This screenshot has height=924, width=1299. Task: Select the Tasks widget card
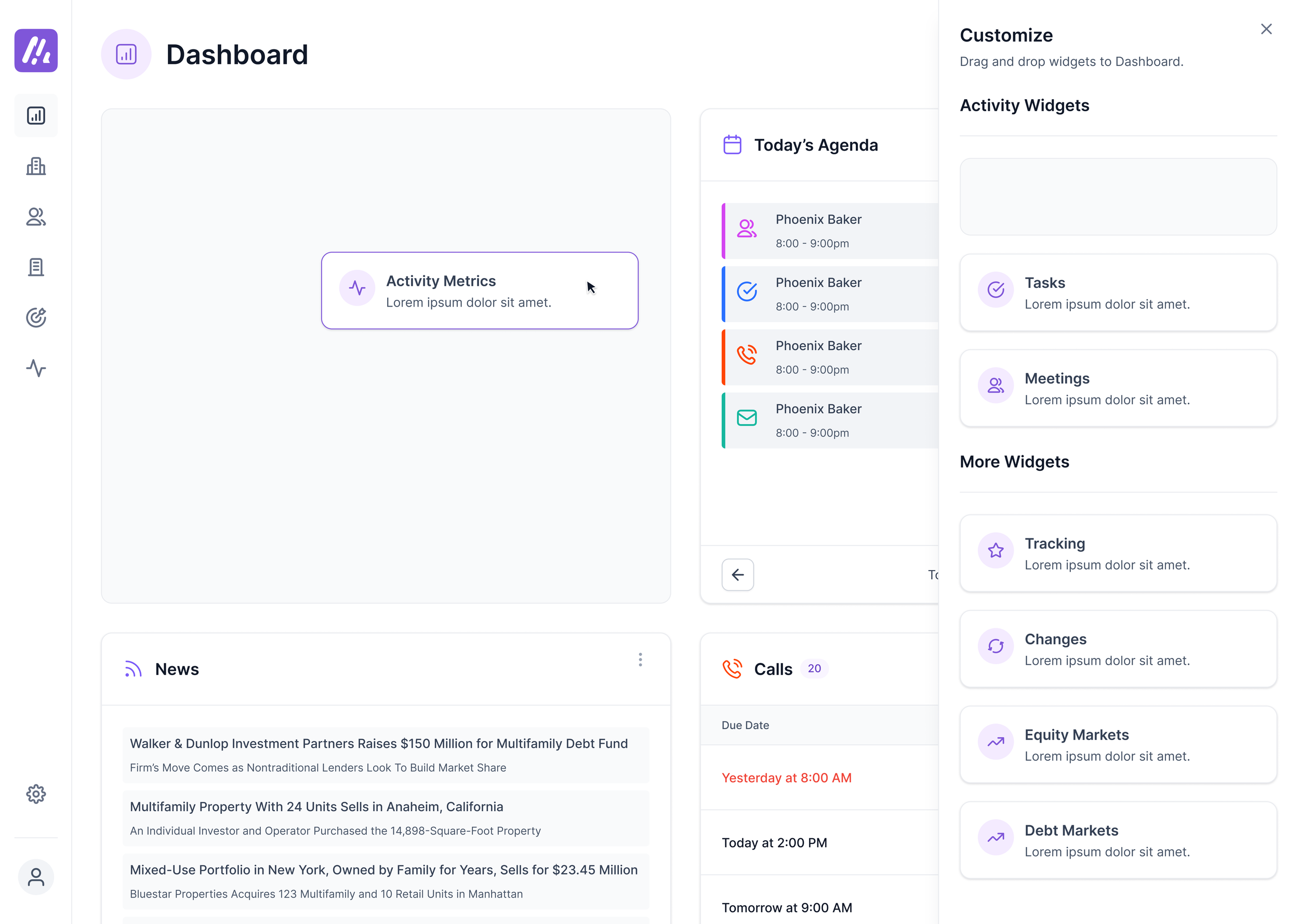click(1118, 293)
